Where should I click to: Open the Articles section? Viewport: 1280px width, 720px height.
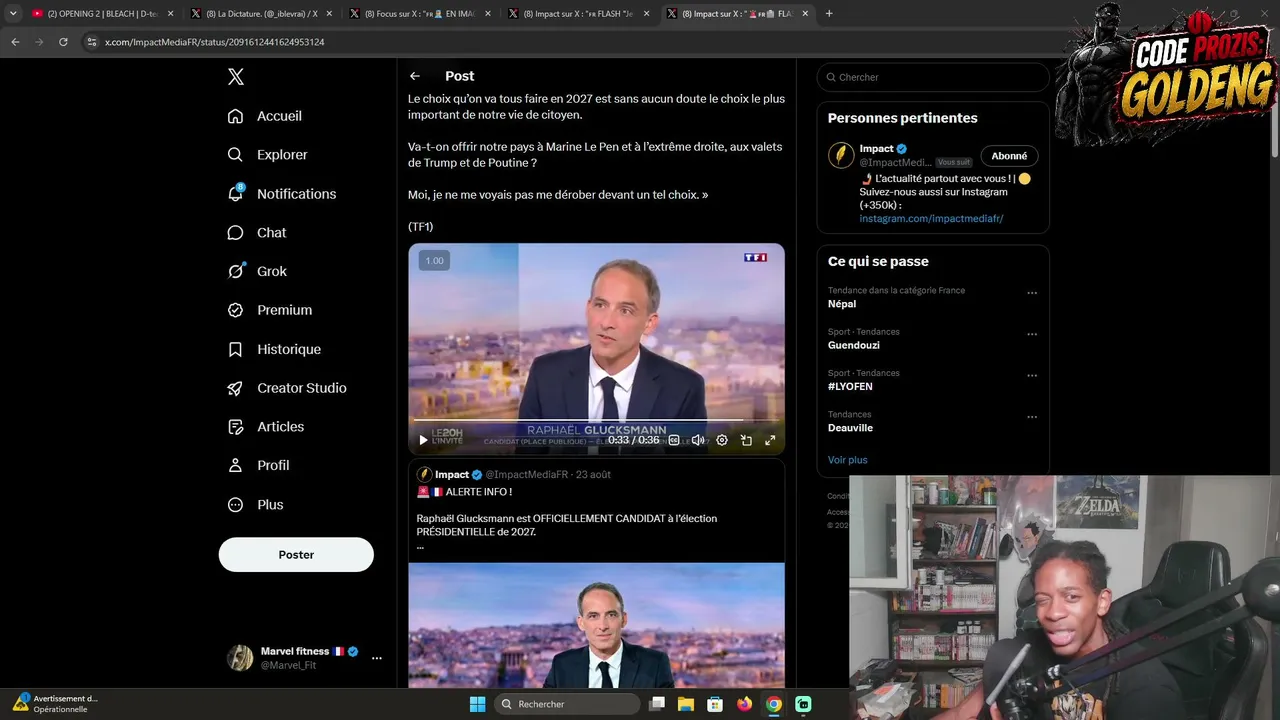266,427
